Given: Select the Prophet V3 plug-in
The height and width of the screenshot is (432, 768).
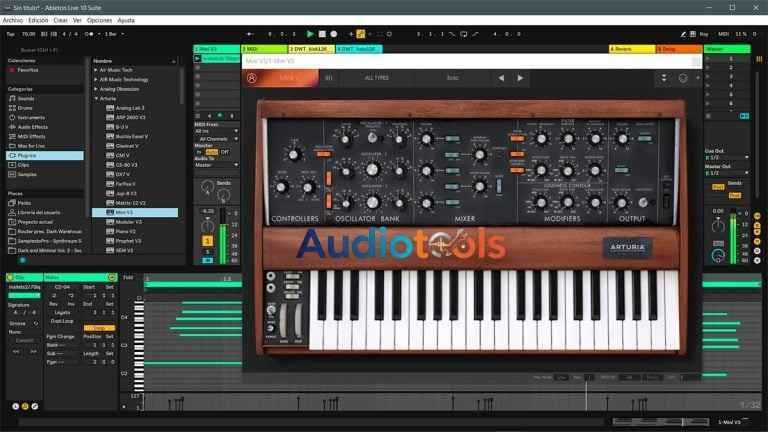Looking at the screenshot, I should click(x=124, y=241).
